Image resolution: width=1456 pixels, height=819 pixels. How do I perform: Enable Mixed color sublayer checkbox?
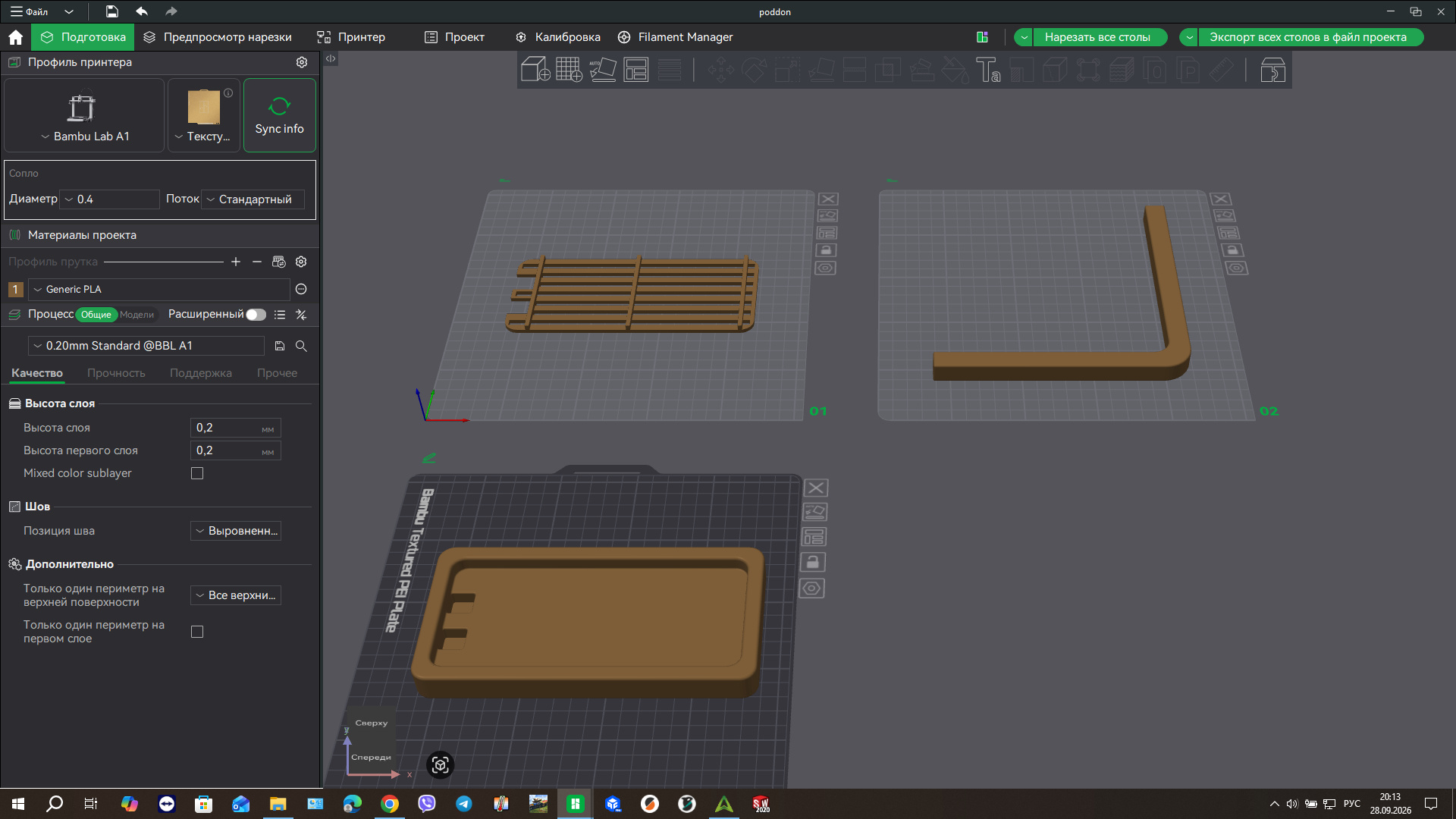(x=197, y=473)
